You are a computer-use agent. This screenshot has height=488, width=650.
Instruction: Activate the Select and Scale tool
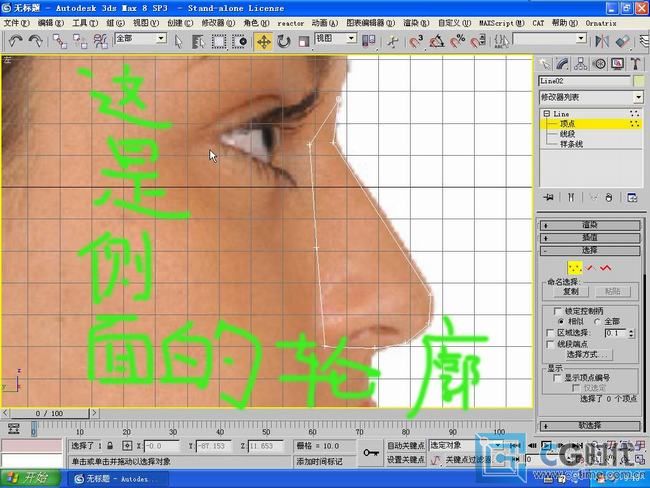pos(304,41)
